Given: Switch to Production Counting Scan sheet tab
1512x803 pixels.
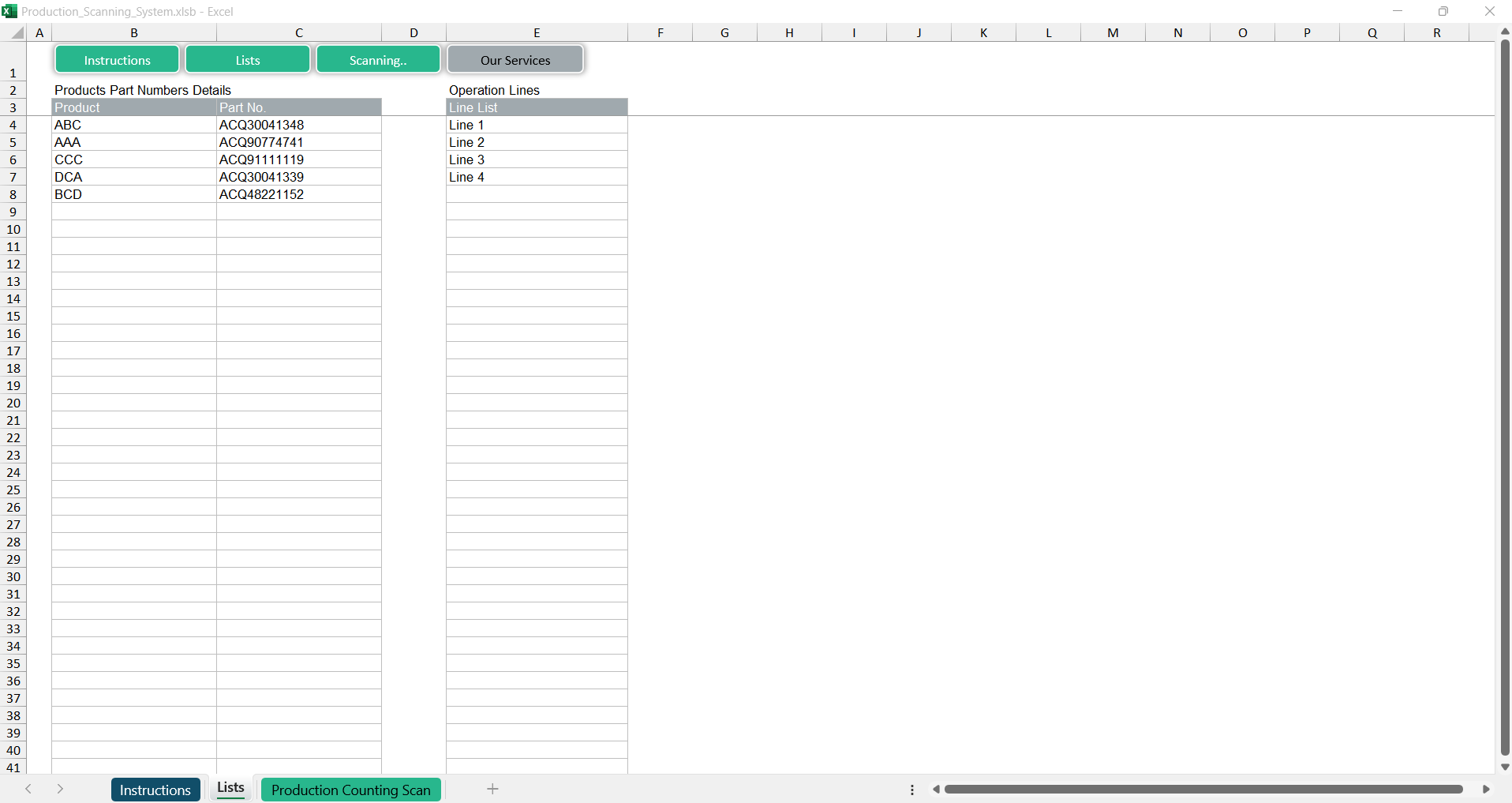Looking at the screenshot, I should click(x=350, y=790).
